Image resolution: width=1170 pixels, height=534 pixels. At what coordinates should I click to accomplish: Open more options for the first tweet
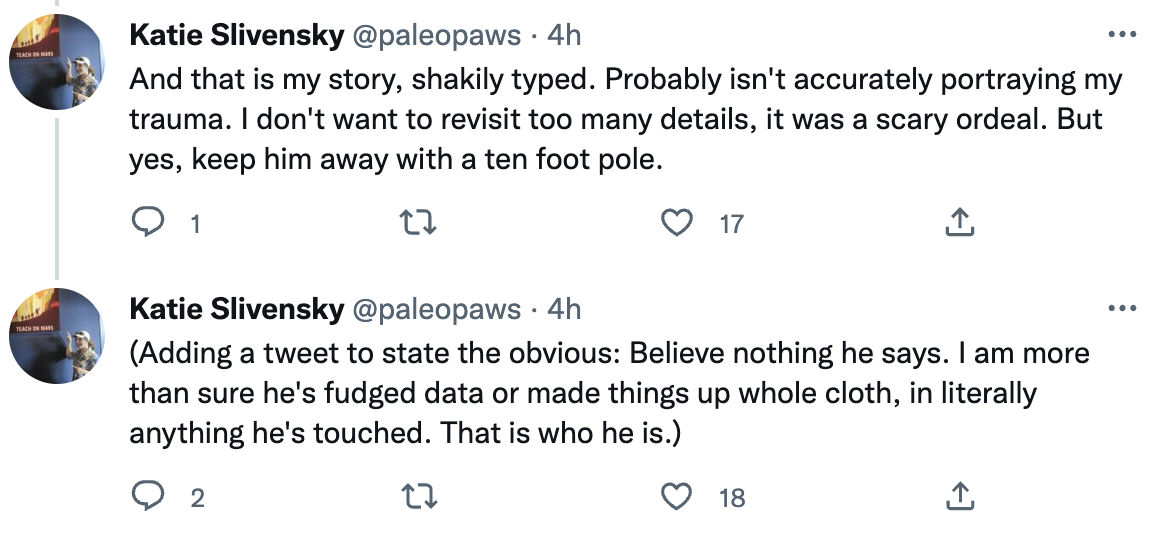[1123, 35]
